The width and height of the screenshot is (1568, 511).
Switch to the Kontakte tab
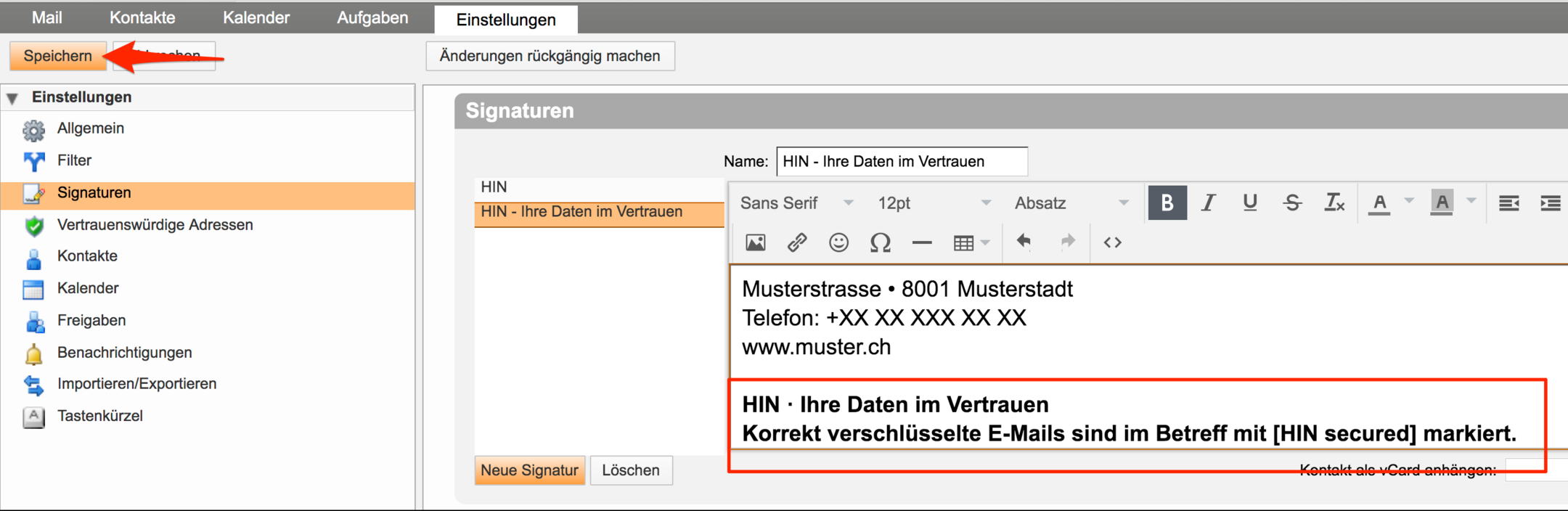coord(142,17)
